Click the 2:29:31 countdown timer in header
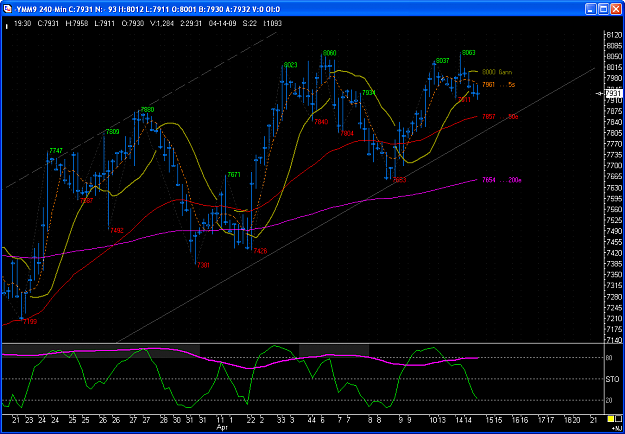The image size is (625, 434). [191, 24]
